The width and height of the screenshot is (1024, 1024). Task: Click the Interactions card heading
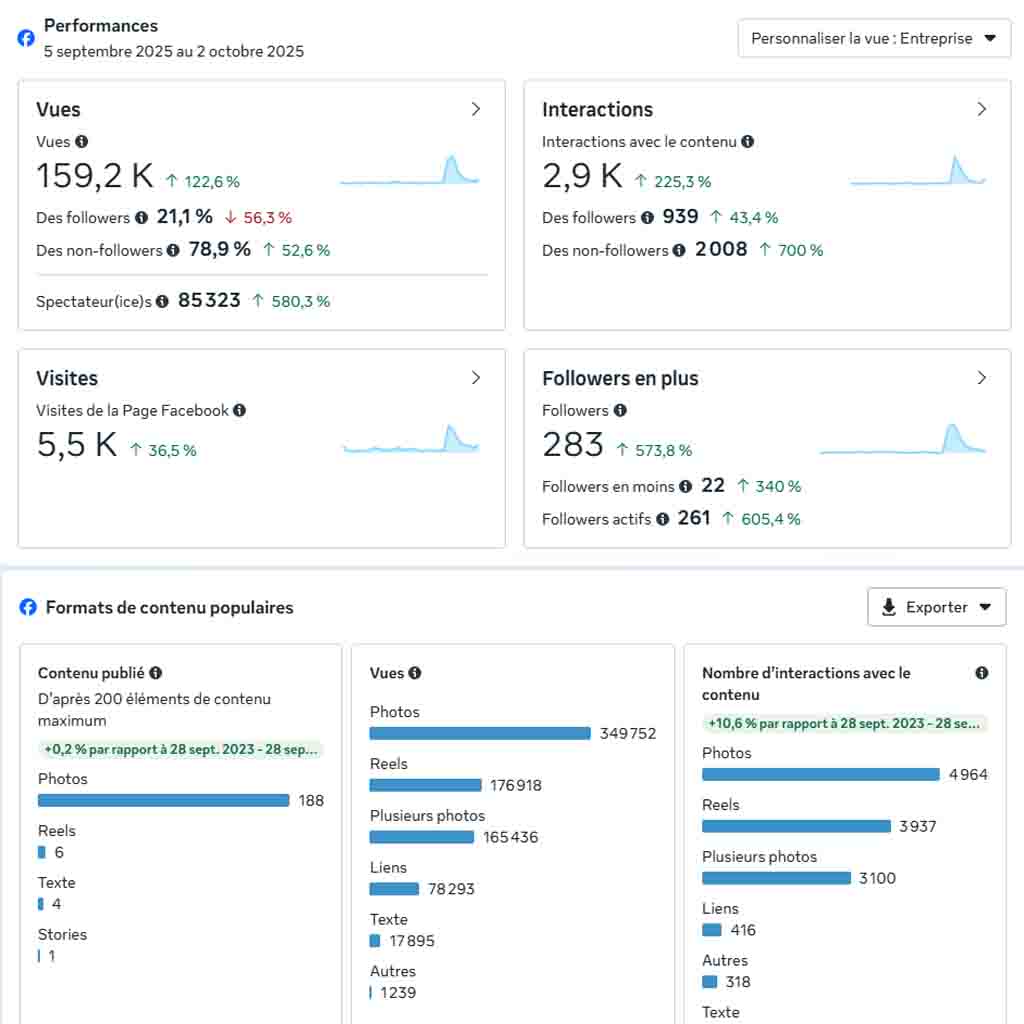597,109
